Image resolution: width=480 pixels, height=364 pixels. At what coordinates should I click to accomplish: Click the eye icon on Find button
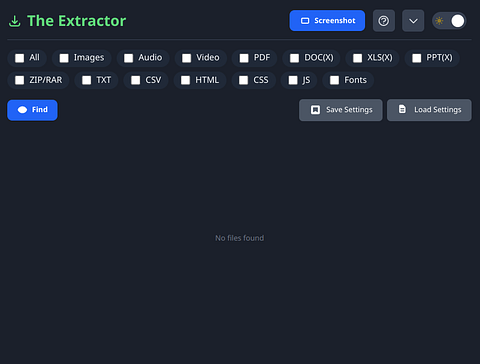(x=22, y=110)
